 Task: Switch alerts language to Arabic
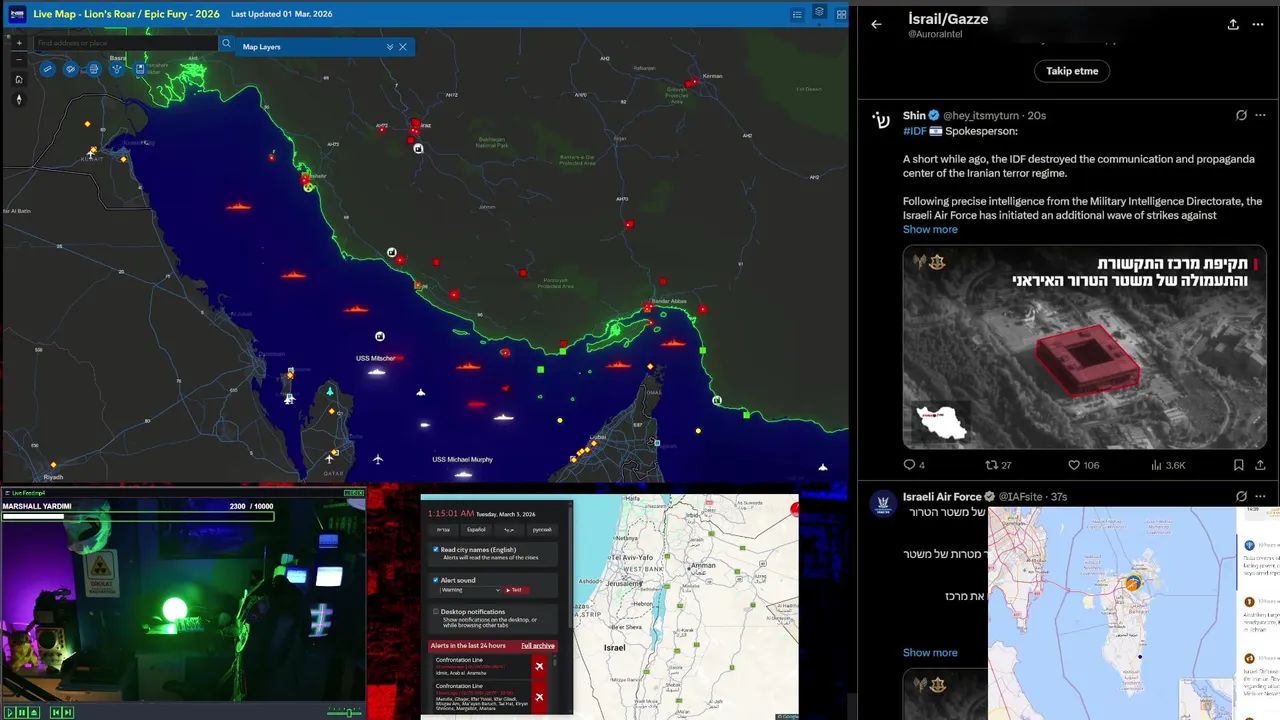coord(509,529)
